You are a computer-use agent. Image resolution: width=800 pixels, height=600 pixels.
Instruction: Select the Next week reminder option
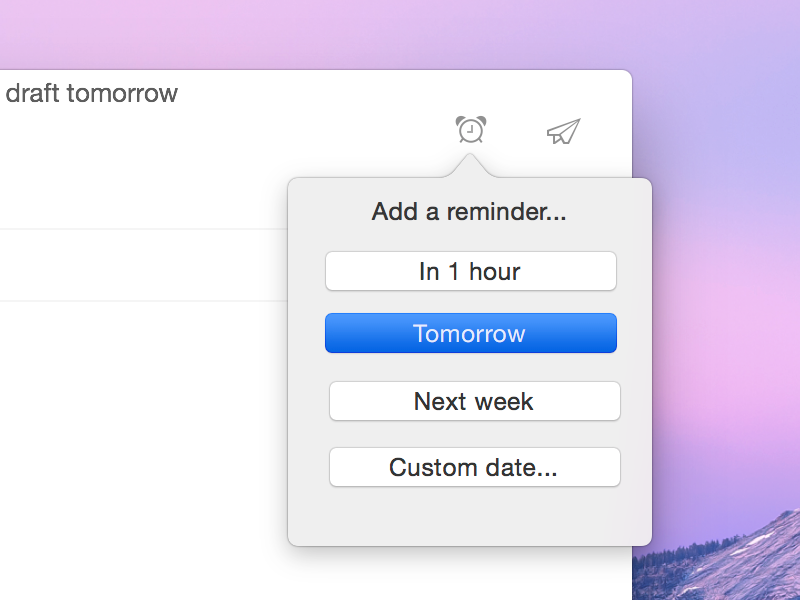[474, 401]
